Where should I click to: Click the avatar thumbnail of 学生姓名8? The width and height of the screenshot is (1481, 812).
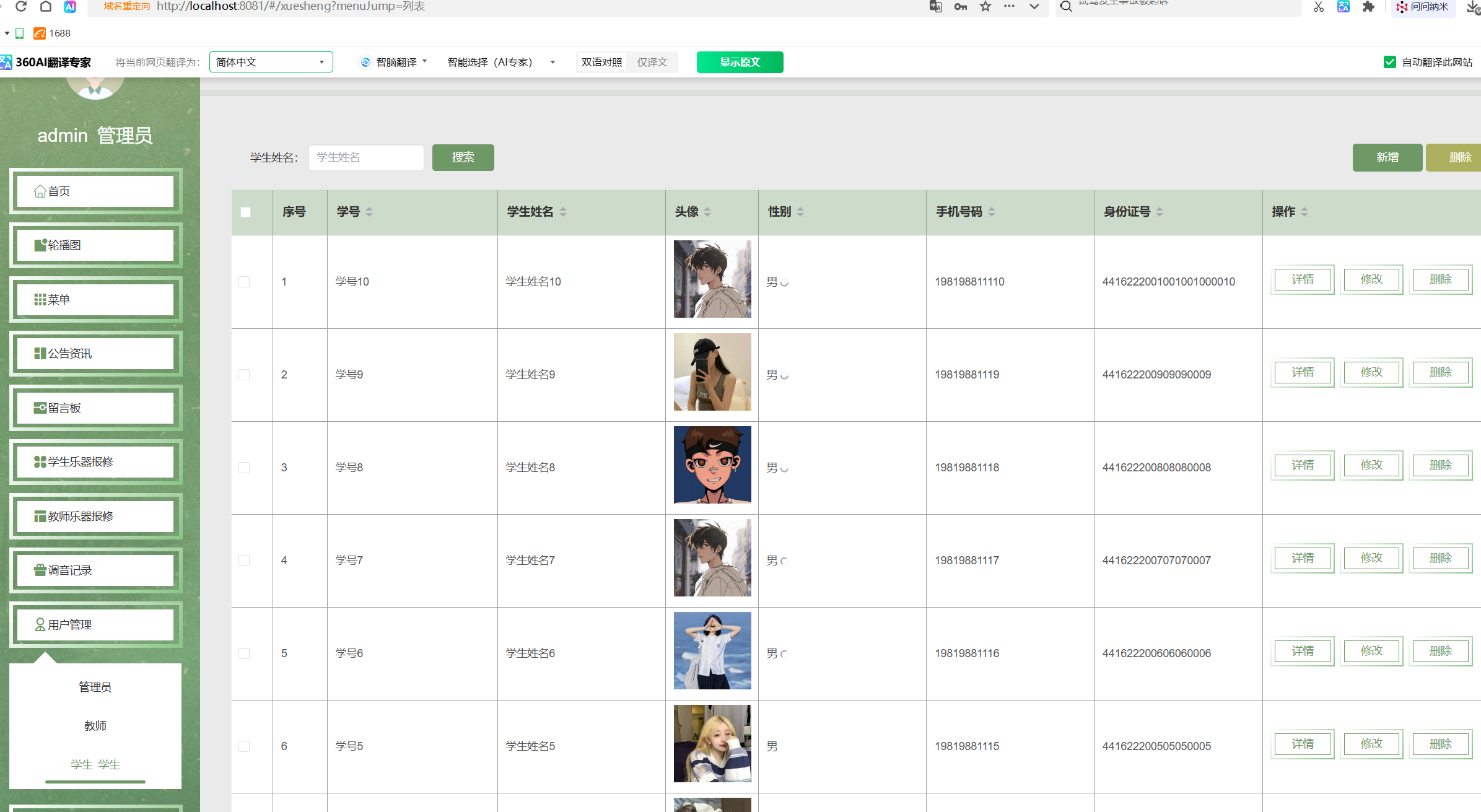pos(712,465)
